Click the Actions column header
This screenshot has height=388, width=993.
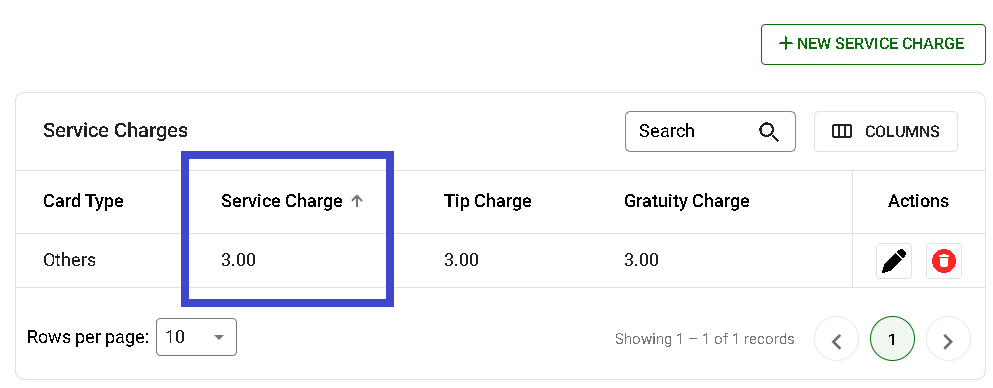[x=918, y=201]
